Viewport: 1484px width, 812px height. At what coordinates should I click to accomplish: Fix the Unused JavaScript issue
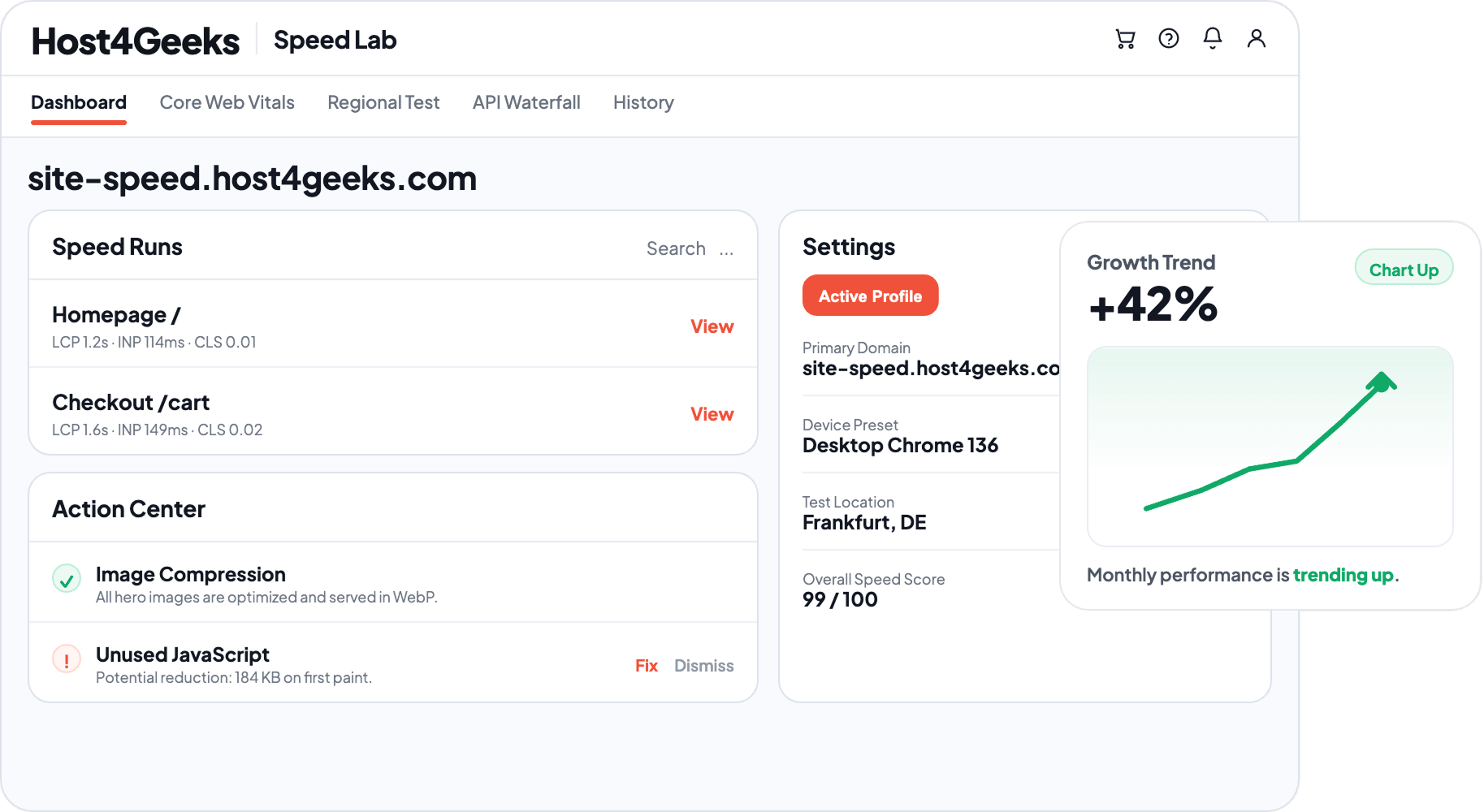click(x=647, y=666)
